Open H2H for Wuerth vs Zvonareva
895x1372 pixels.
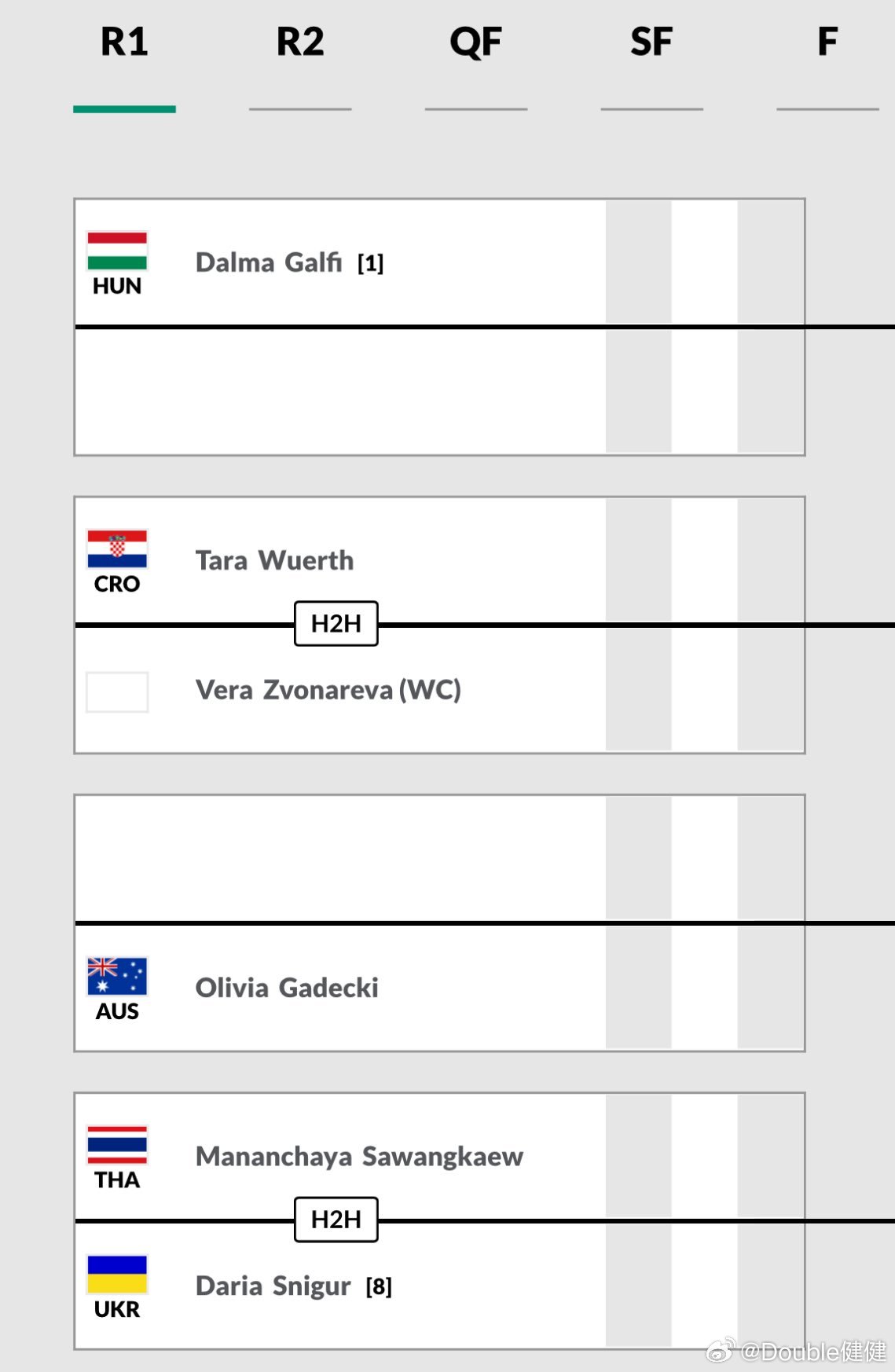[x=336, y=624]
